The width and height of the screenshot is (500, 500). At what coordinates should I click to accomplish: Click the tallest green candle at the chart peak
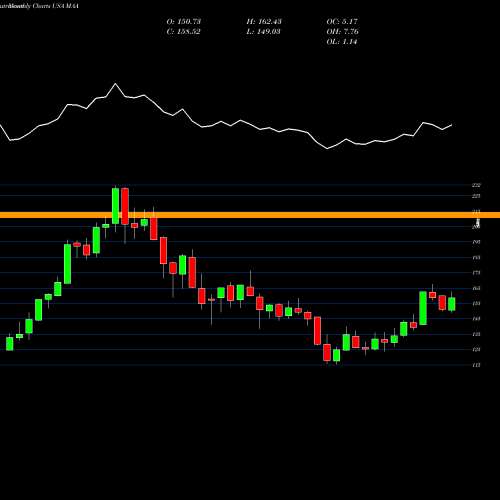(115, 206)
